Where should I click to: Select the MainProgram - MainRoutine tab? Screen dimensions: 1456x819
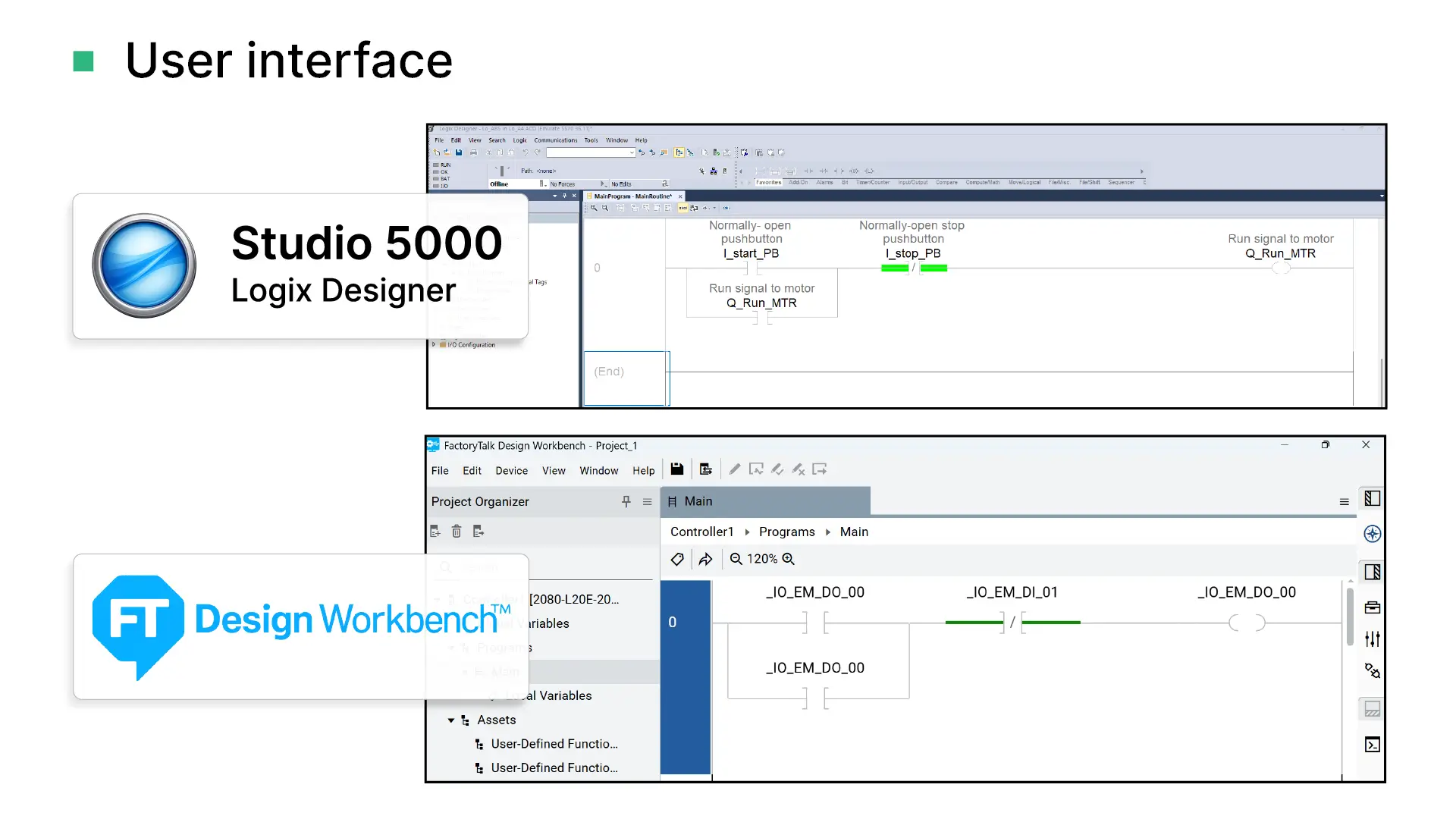pyautogui.click(x=632, y=196)
